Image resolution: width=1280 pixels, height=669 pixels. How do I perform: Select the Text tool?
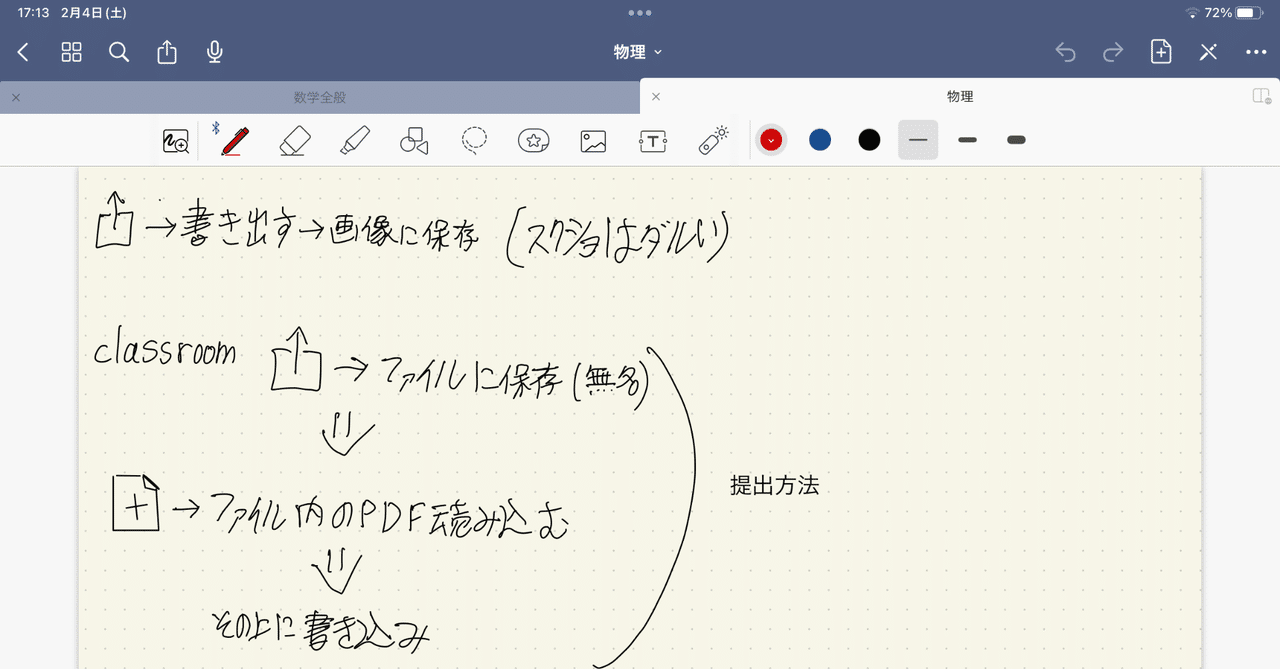653,140
